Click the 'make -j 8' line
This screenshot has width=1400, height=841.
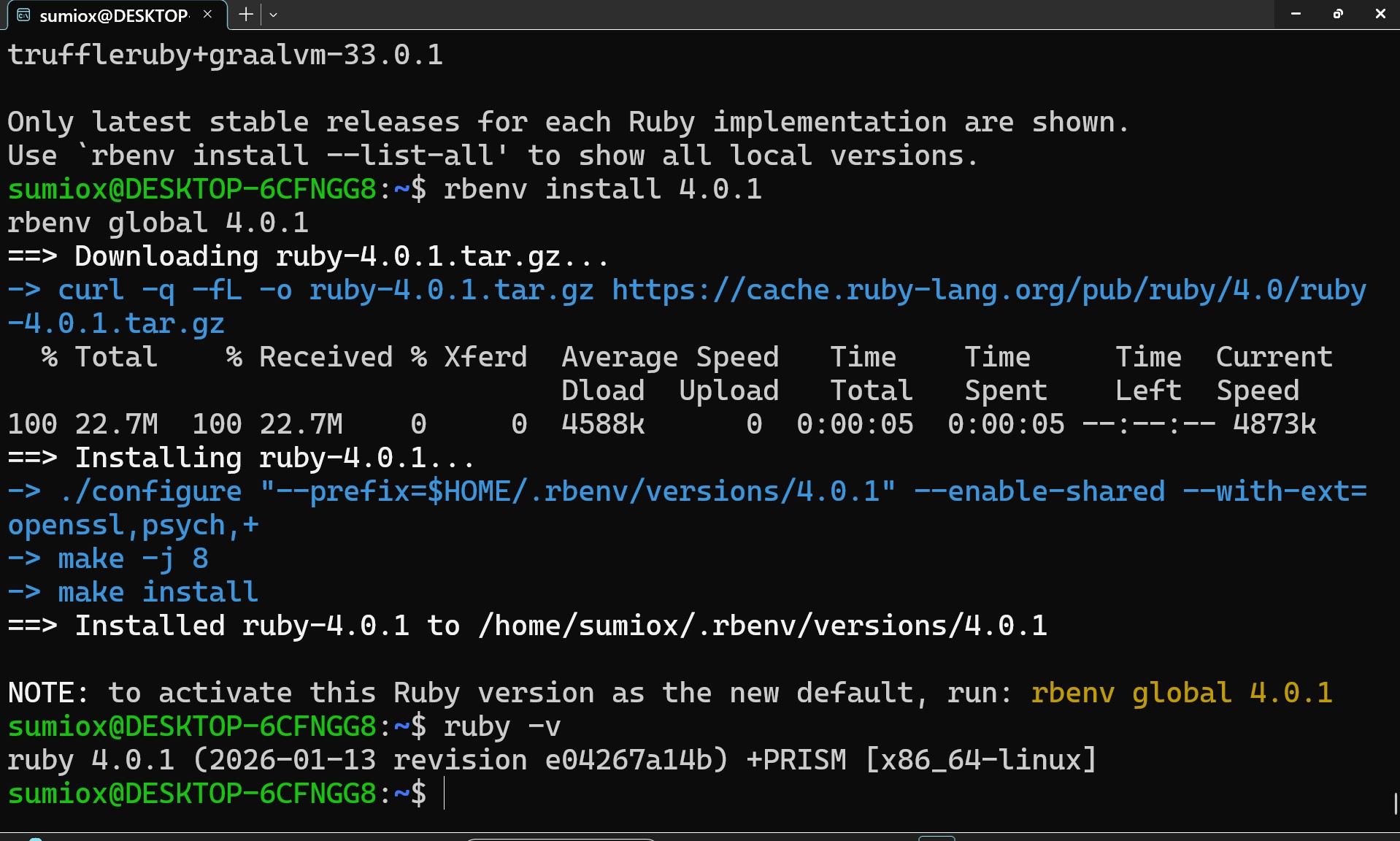(133, 559)
